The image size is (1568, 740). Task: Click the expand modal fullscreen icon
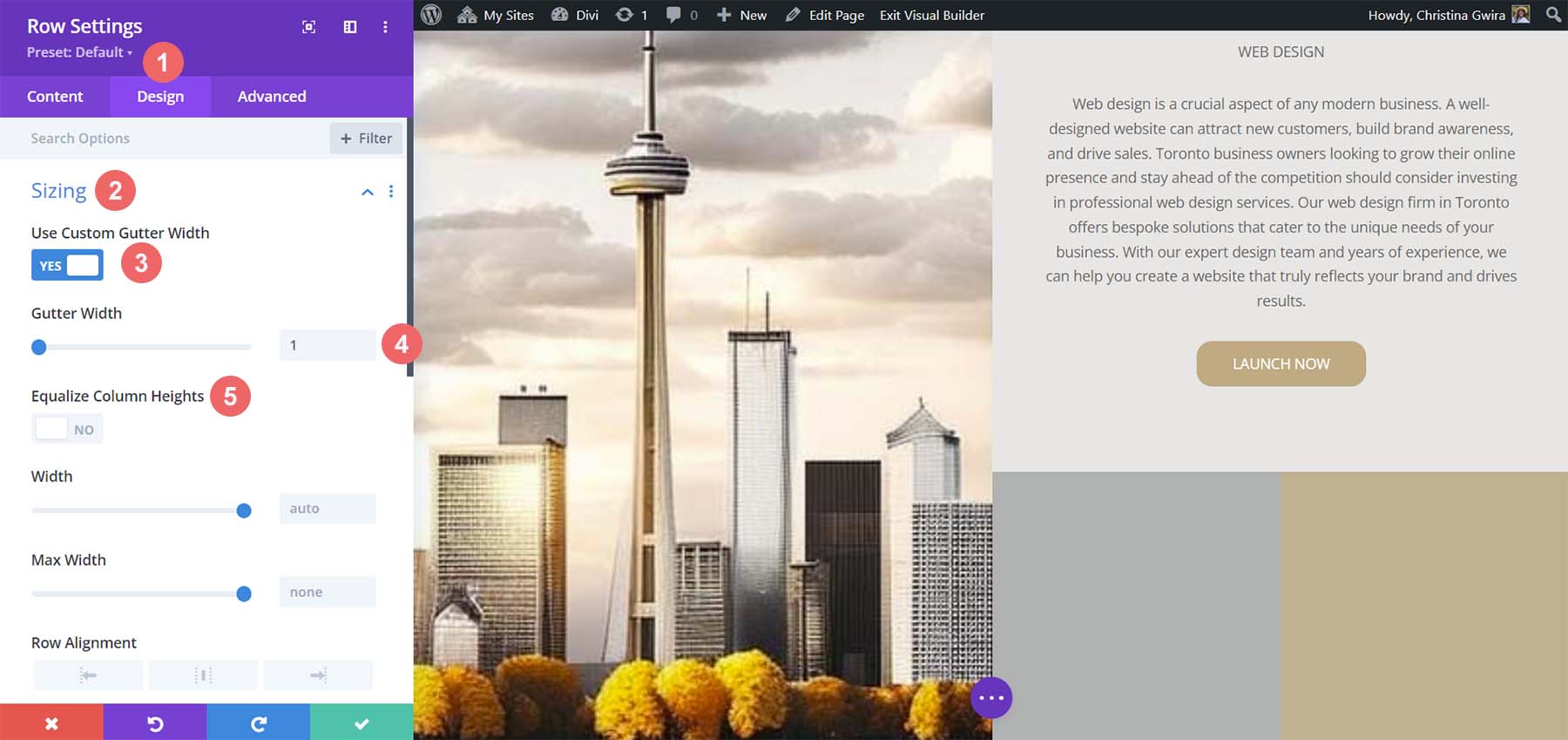point(308,27)
